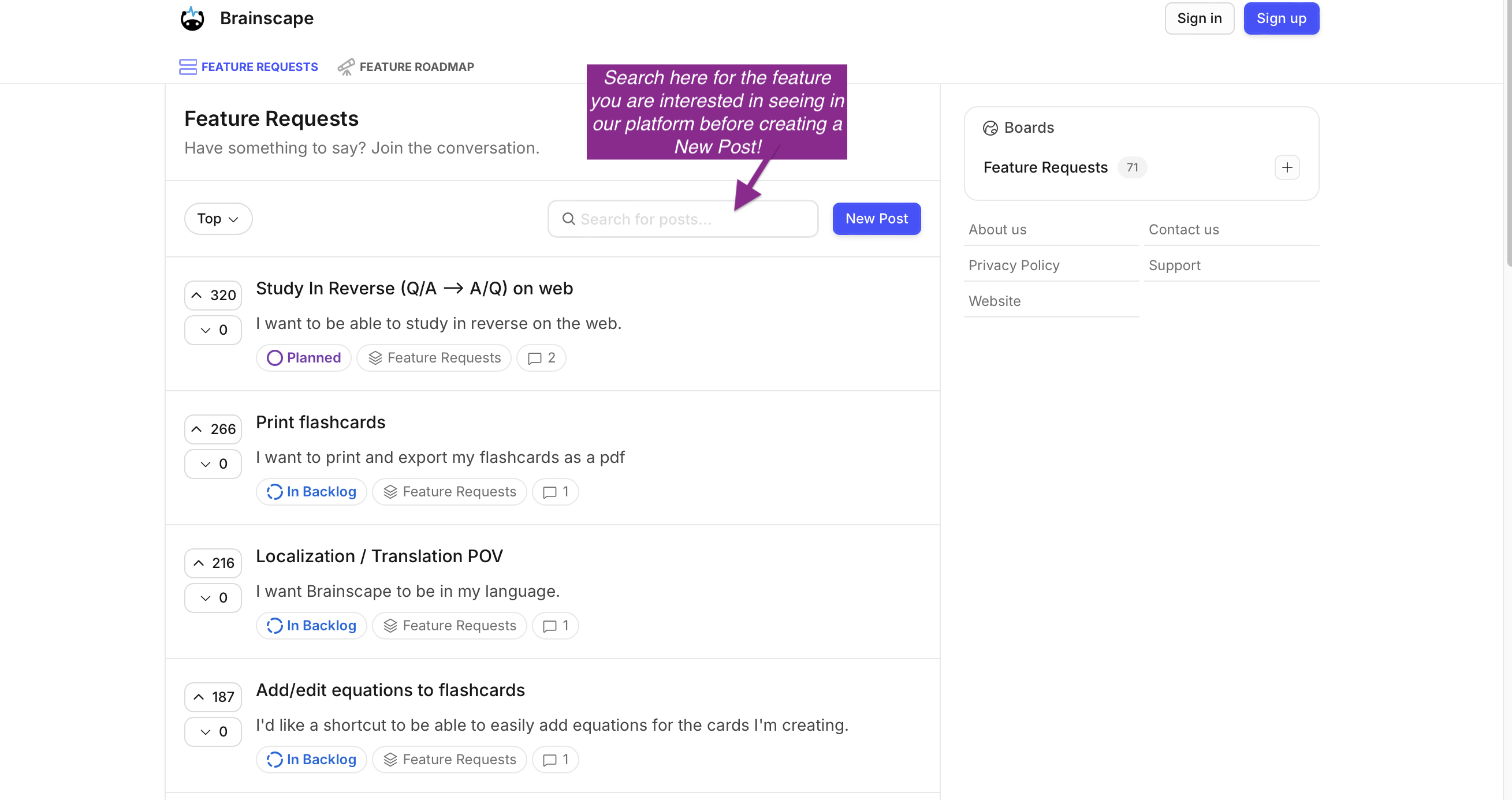Click the Sign in button
Image resolution: width=1512 pixels, height=800 pixels.
(1199, 19)
